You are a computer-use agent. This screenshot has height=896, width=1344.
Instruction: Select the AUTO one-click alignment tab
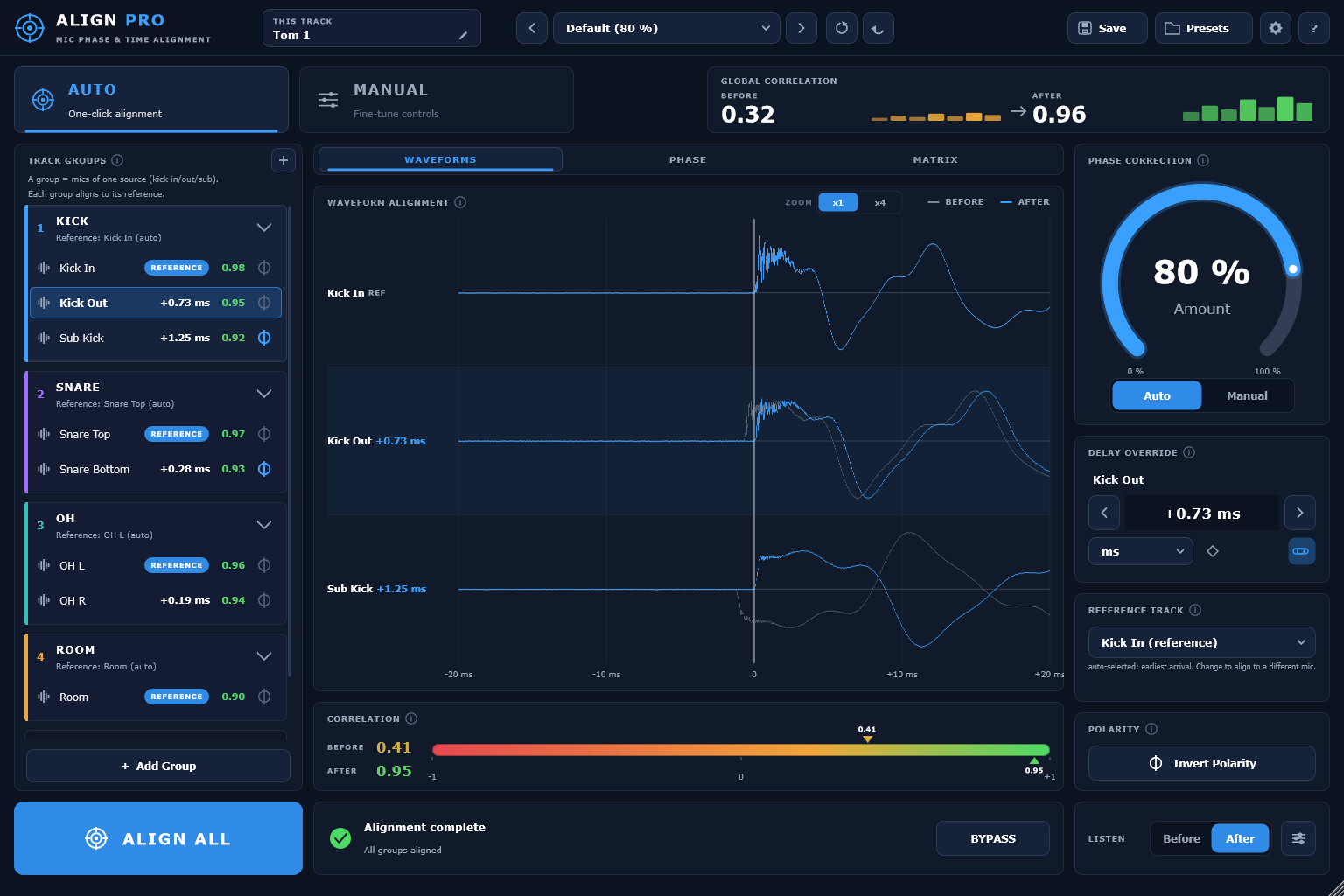tap(151, 100)
